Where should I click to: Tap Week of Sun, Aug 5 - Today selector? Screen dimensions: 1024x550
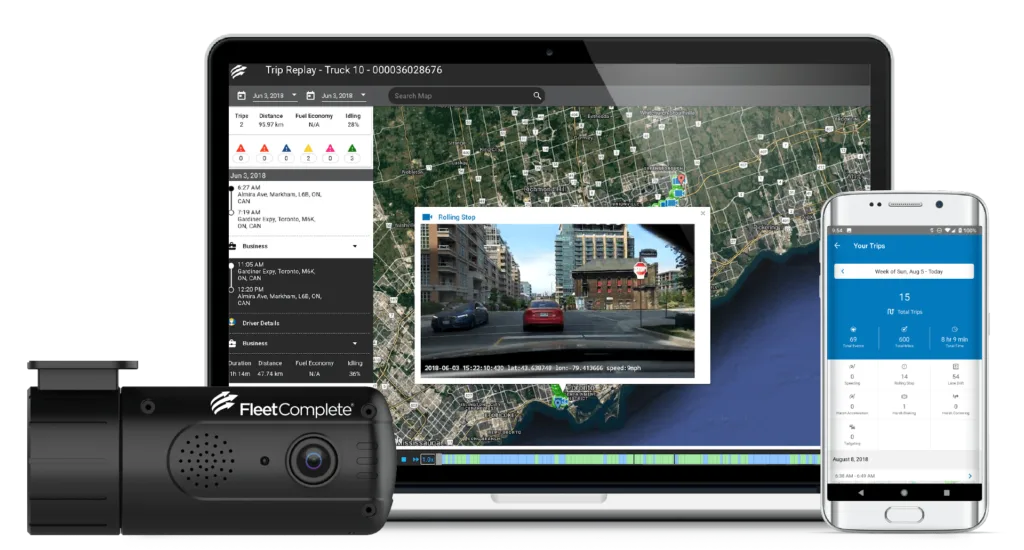coord(904,271)
